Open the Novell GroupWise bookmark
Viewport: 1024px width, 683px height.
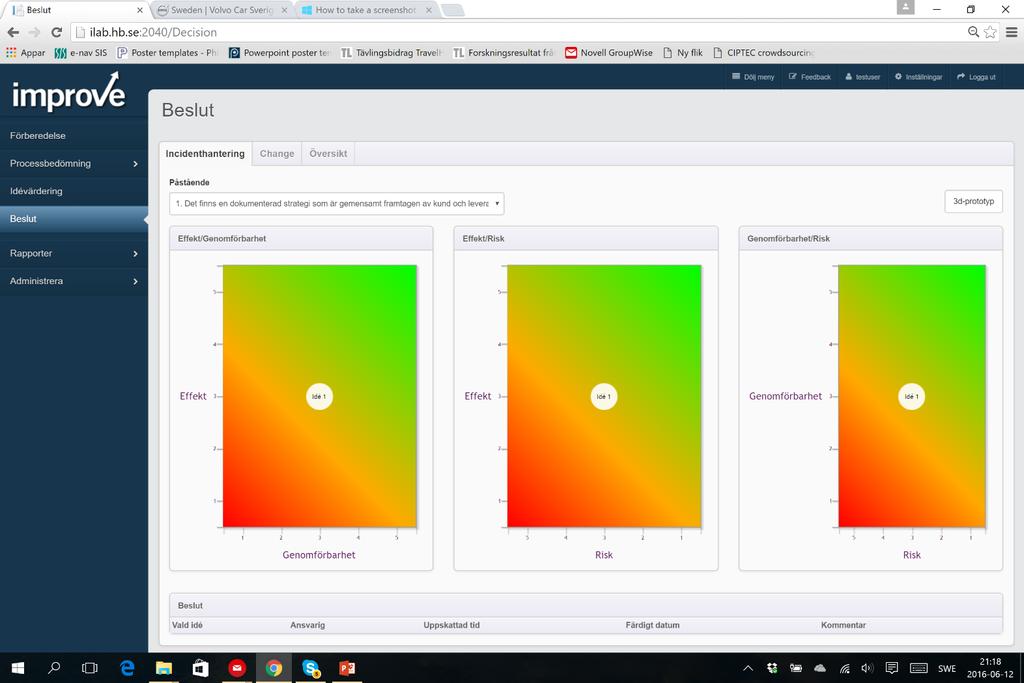pyautogui.click(x=609, y=53)
